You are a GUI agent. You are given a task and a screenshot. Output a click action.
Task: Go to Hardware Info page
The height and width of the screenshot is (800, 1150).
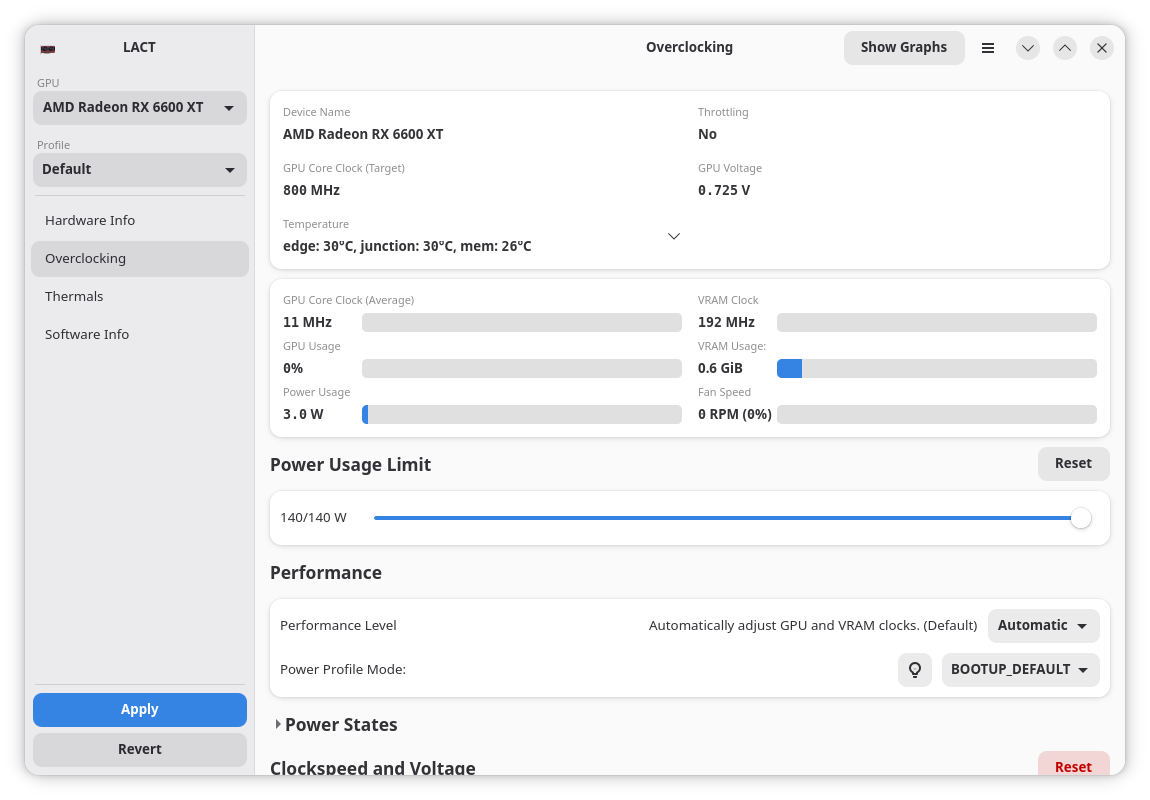(139, 221)
